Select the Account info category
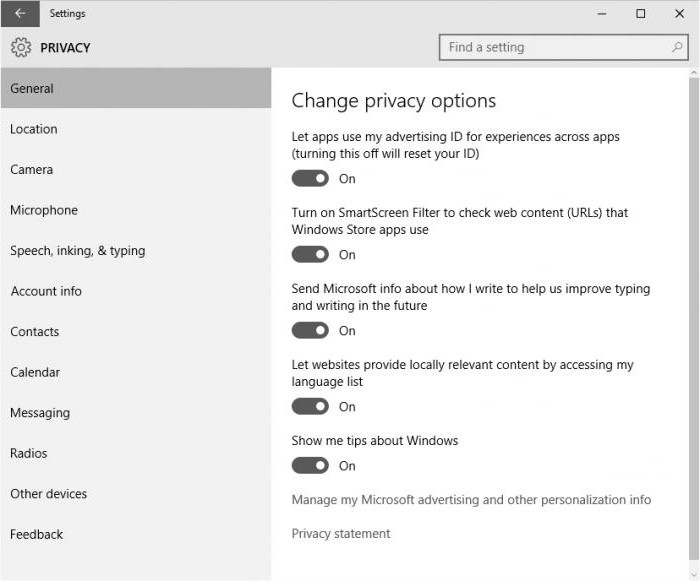Image resolution: width=700 pixels, height=581 pixels. click(x=46, y=291)
